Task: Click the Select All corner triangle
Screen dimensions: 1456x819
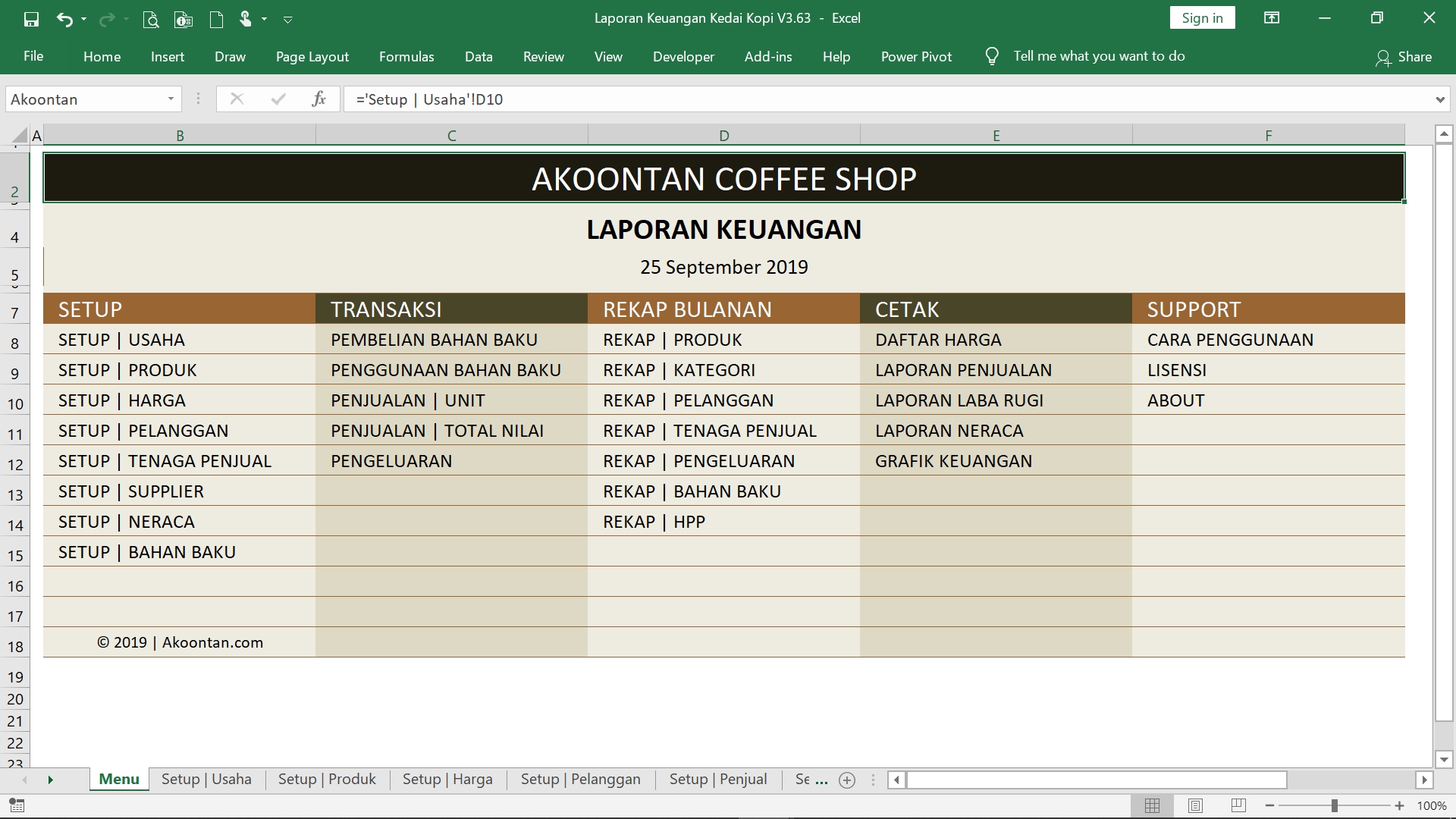Action: (20, 136)
